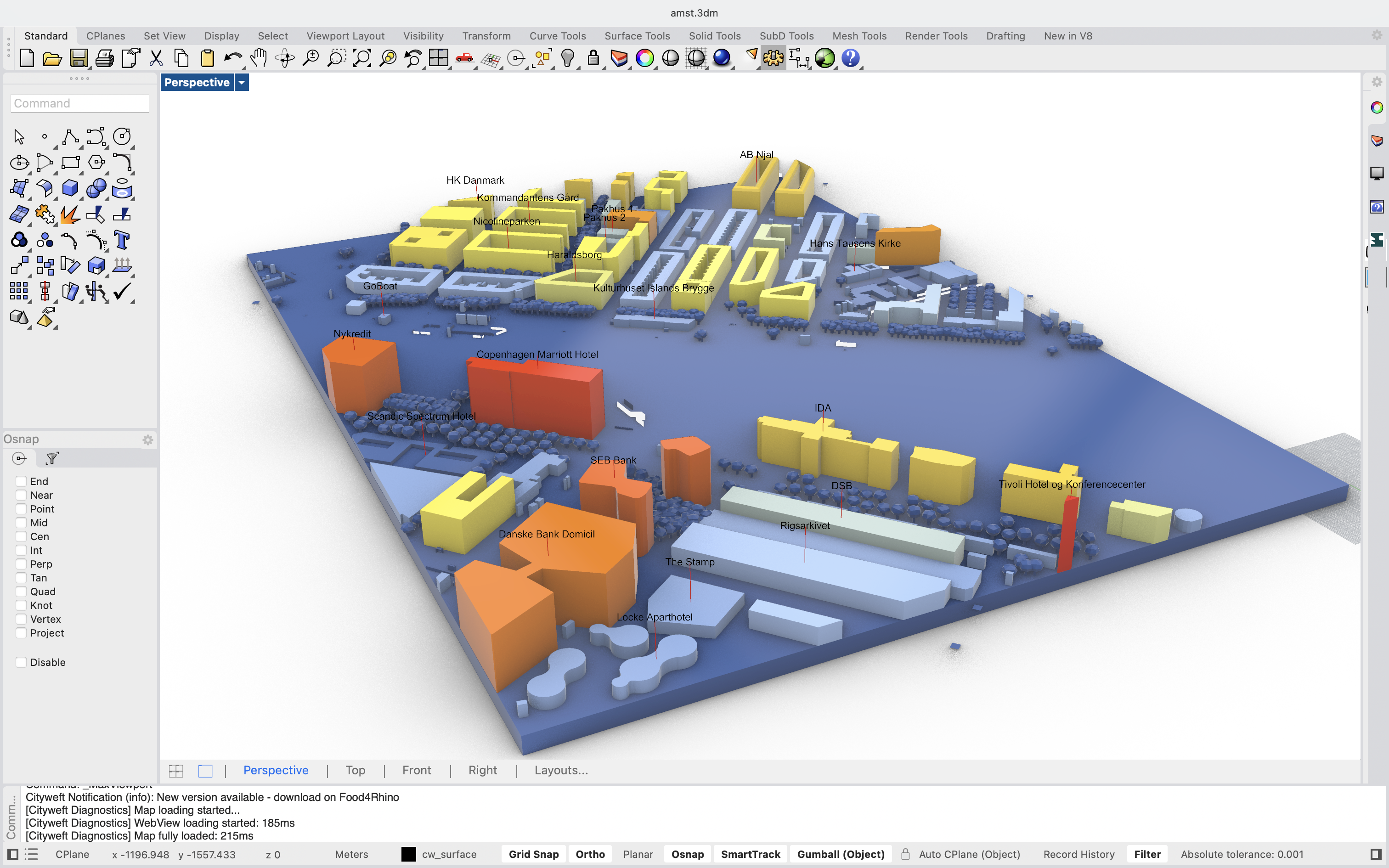
Task: Enable the Perp osnap checkbox
Action: point(21,564)
